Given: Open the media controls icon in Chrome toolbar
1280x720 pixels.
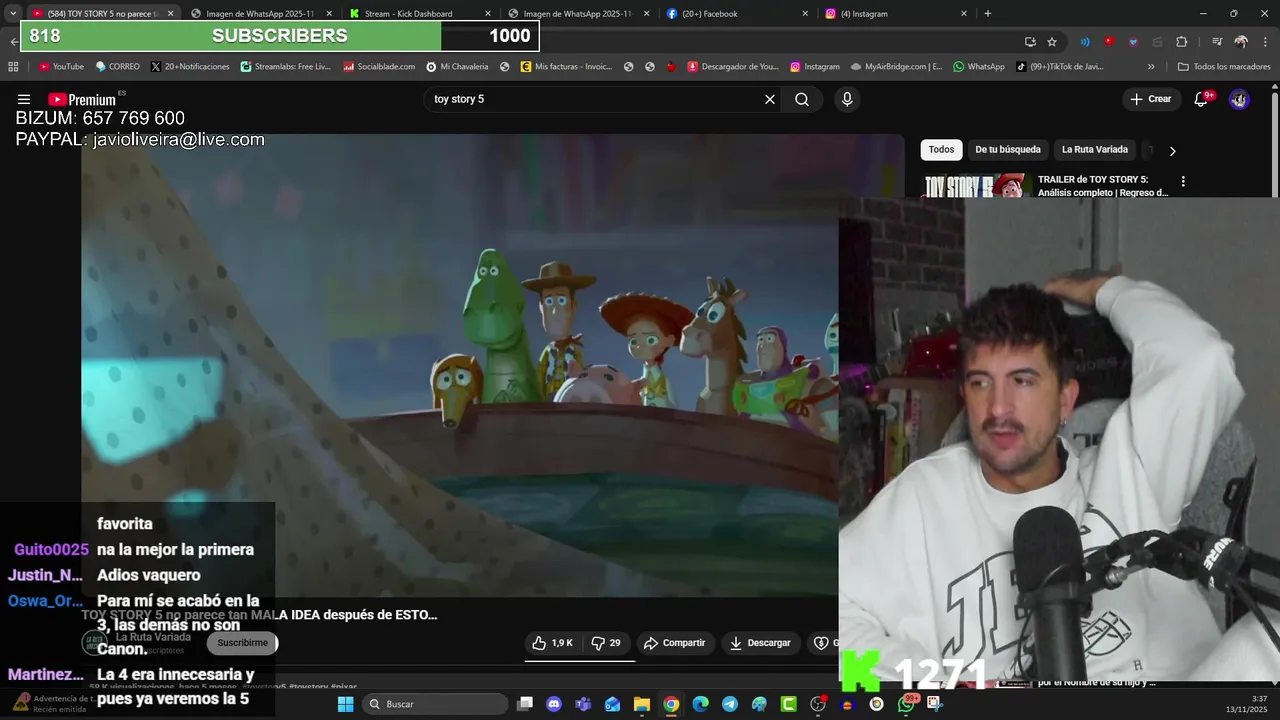Looking at the screenshot, I should coord(1217,41).
